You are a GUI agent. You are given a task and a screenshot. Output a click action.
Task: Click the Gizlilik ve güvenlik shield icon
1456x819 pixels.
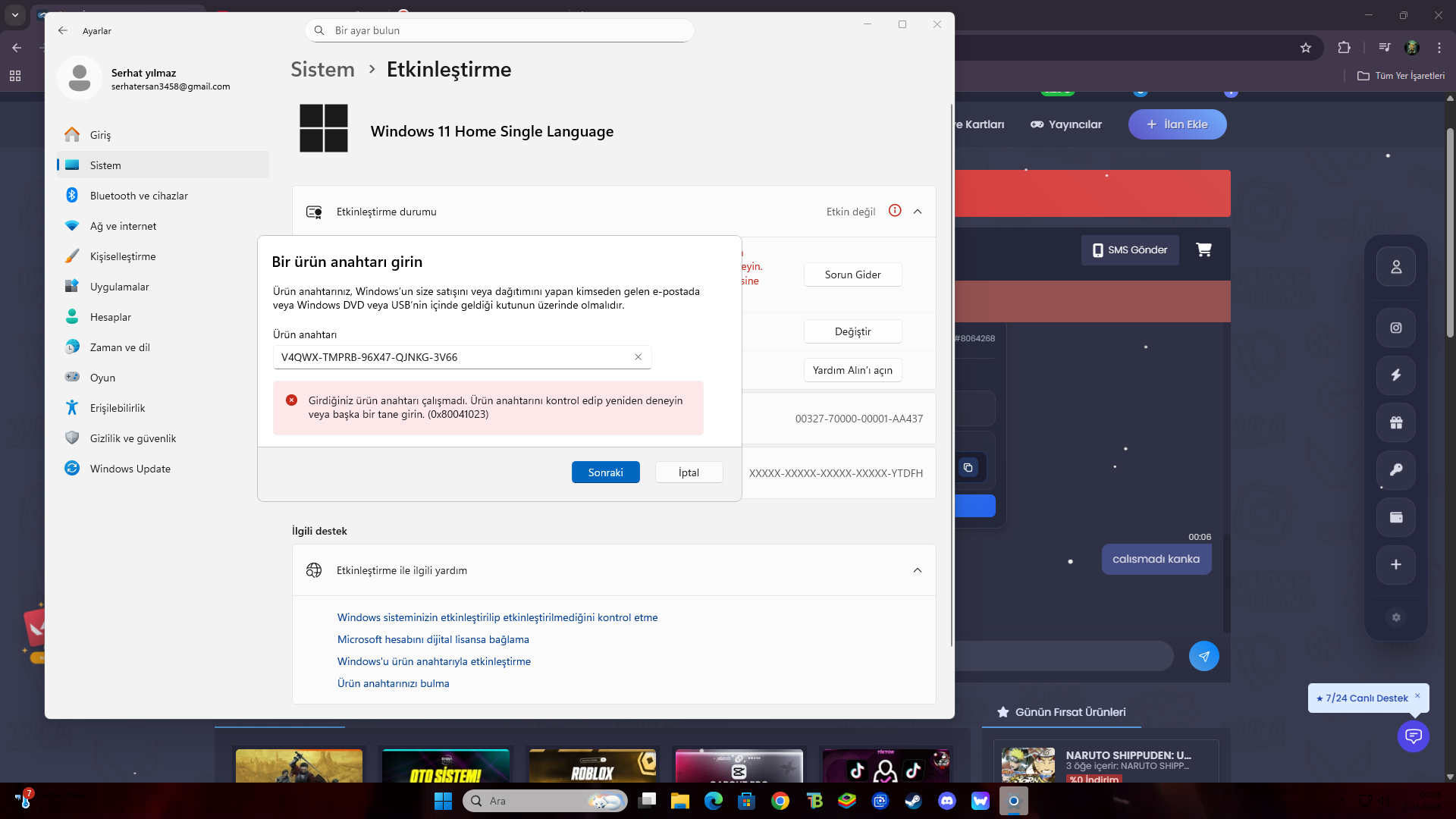[72, 438]
